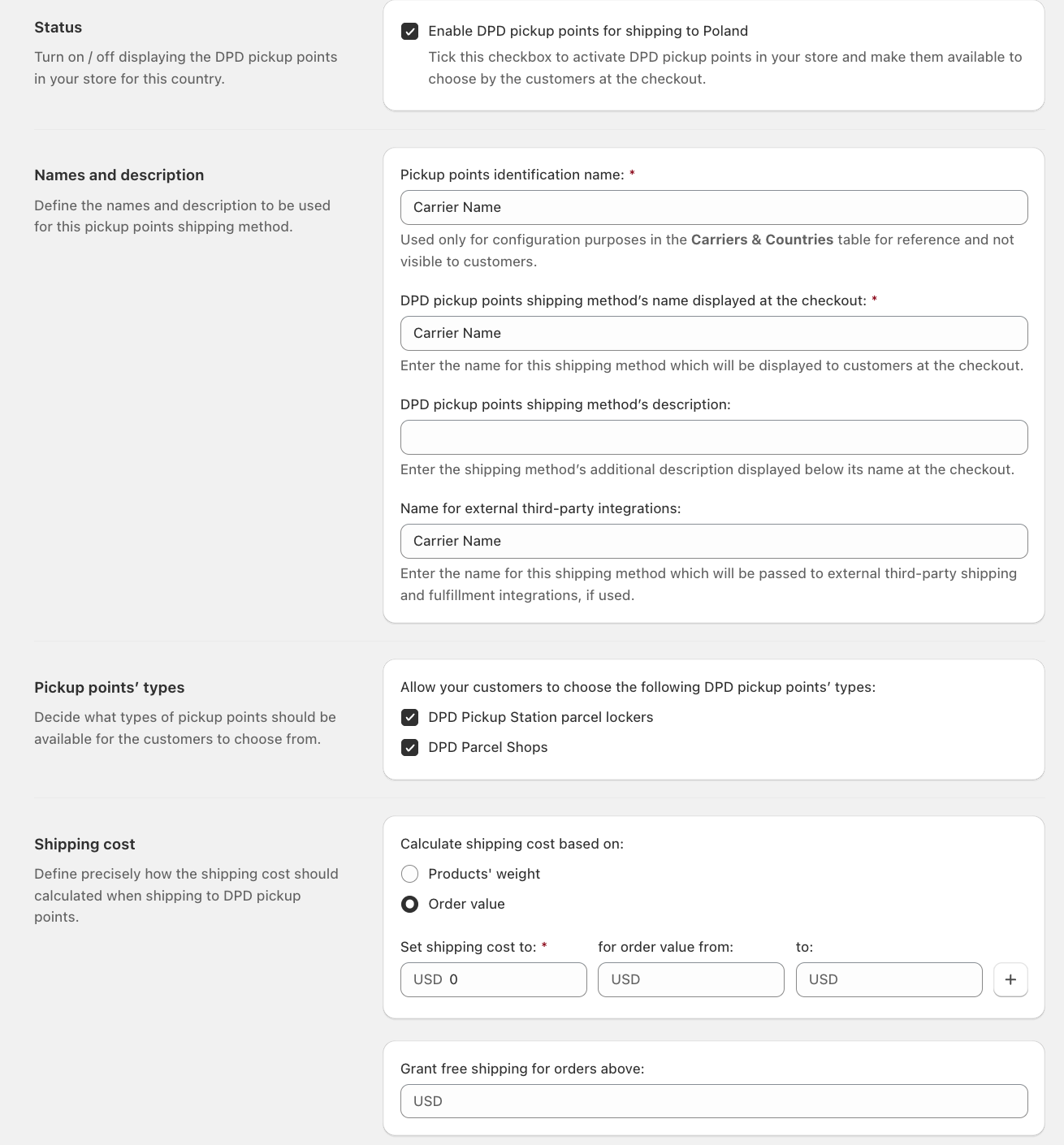Screen dimensions: 1064x1145
Task: Click the Shipping cost section heading
Action: 84,845
